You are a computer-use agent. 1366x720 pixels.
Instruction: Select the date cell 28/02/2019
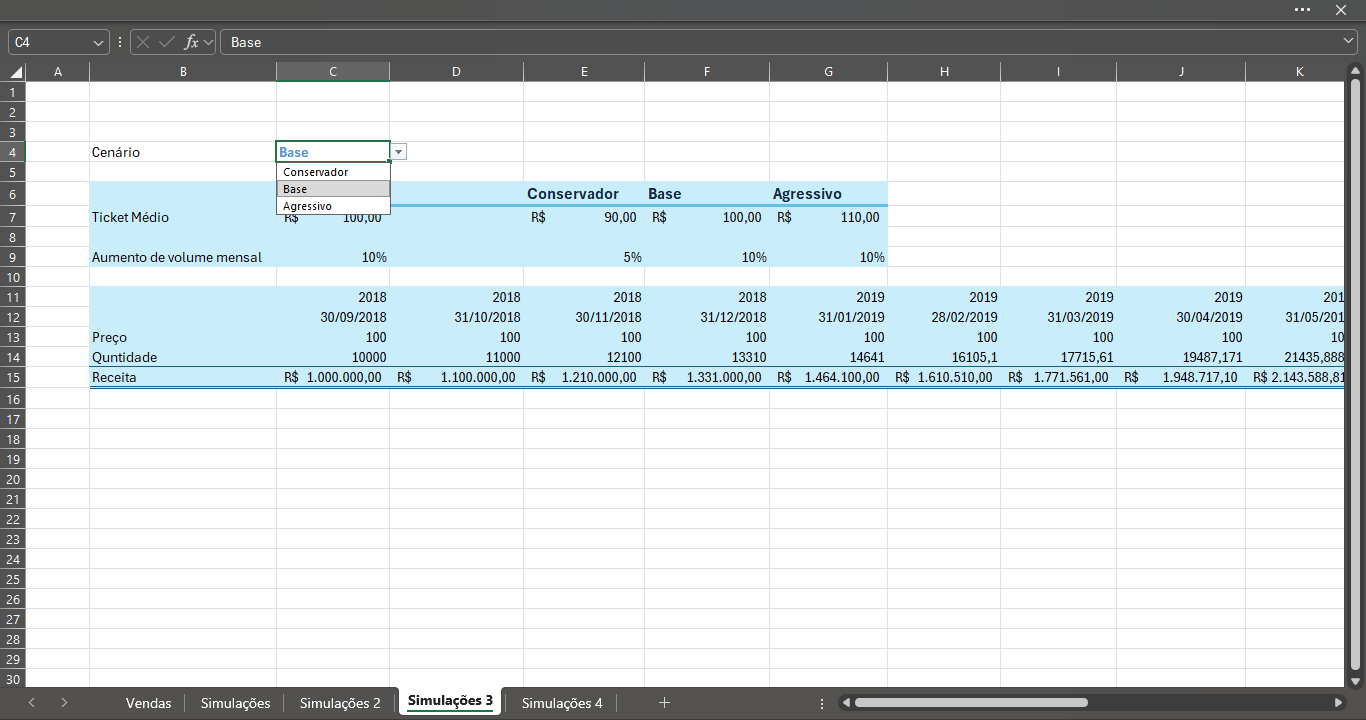(944, 317)
